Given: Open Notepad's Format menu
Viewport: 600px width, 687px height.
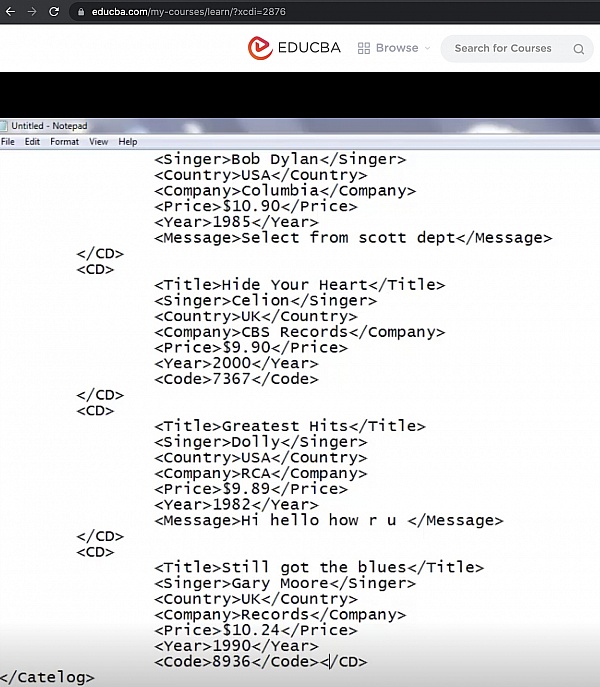Looking at the screenshot, I should [x=64, y=142].
